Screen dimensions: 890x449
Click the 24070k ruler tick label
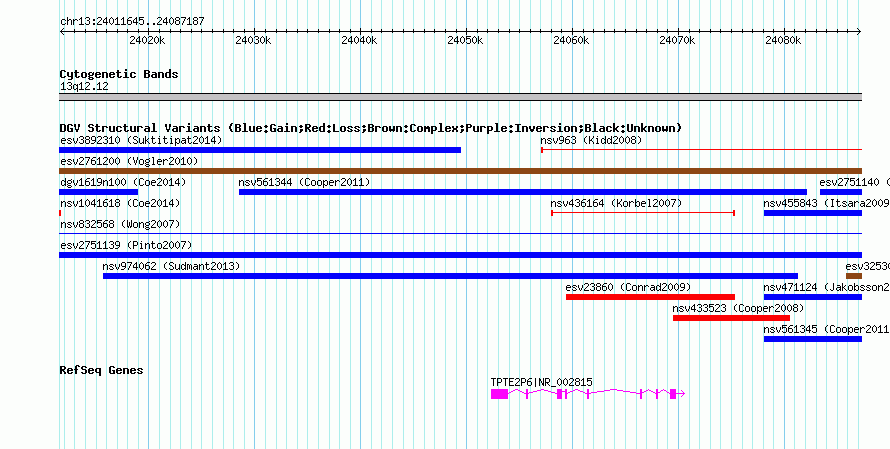pos(678,40)
